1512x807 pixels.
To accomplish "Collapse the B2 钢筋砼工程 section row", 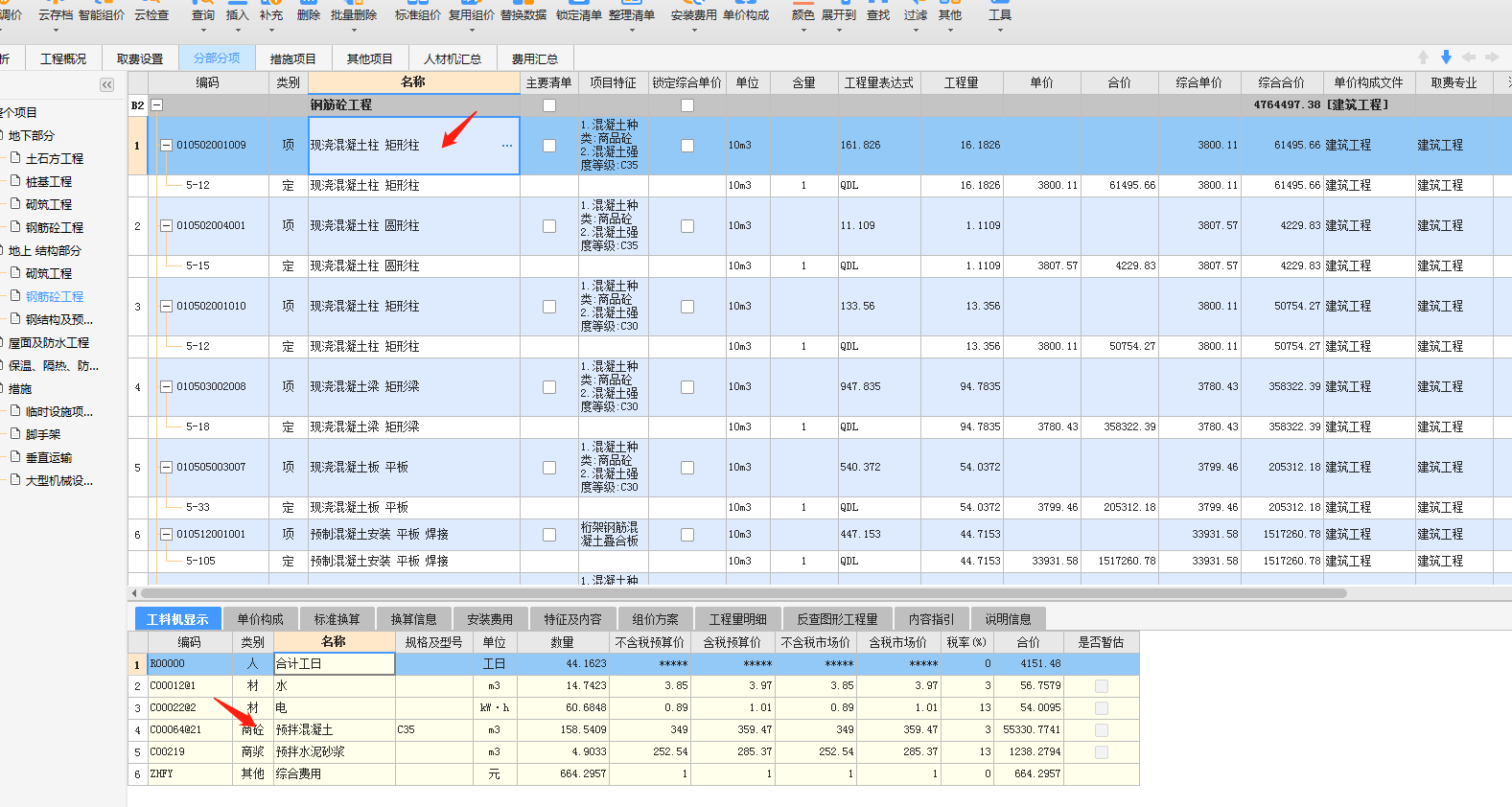I will (x=157, y=105).
